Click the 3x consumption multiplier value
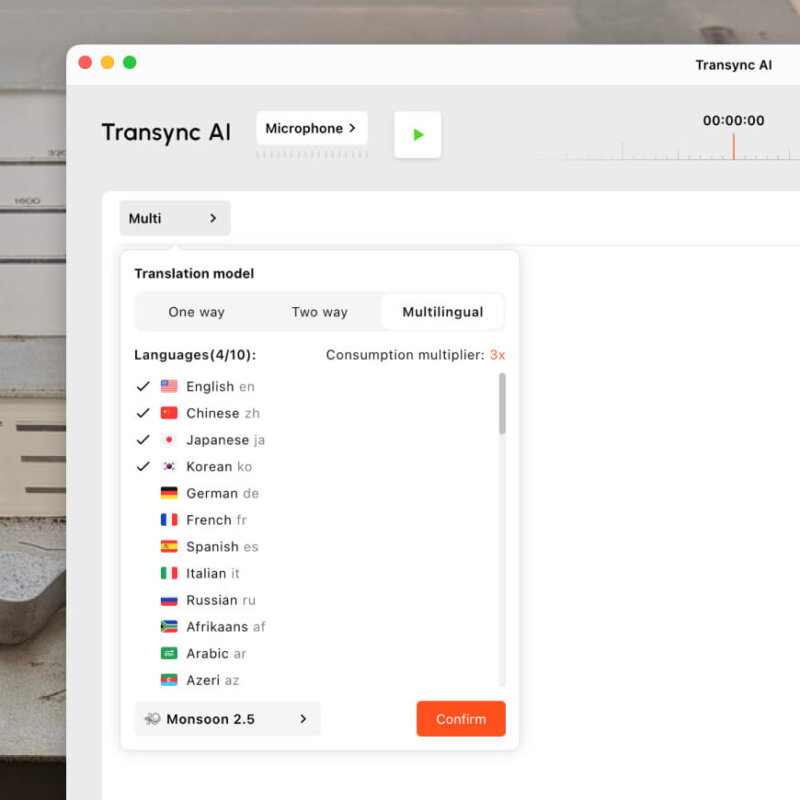Viewport: 800px width, 800px height. 497,355
